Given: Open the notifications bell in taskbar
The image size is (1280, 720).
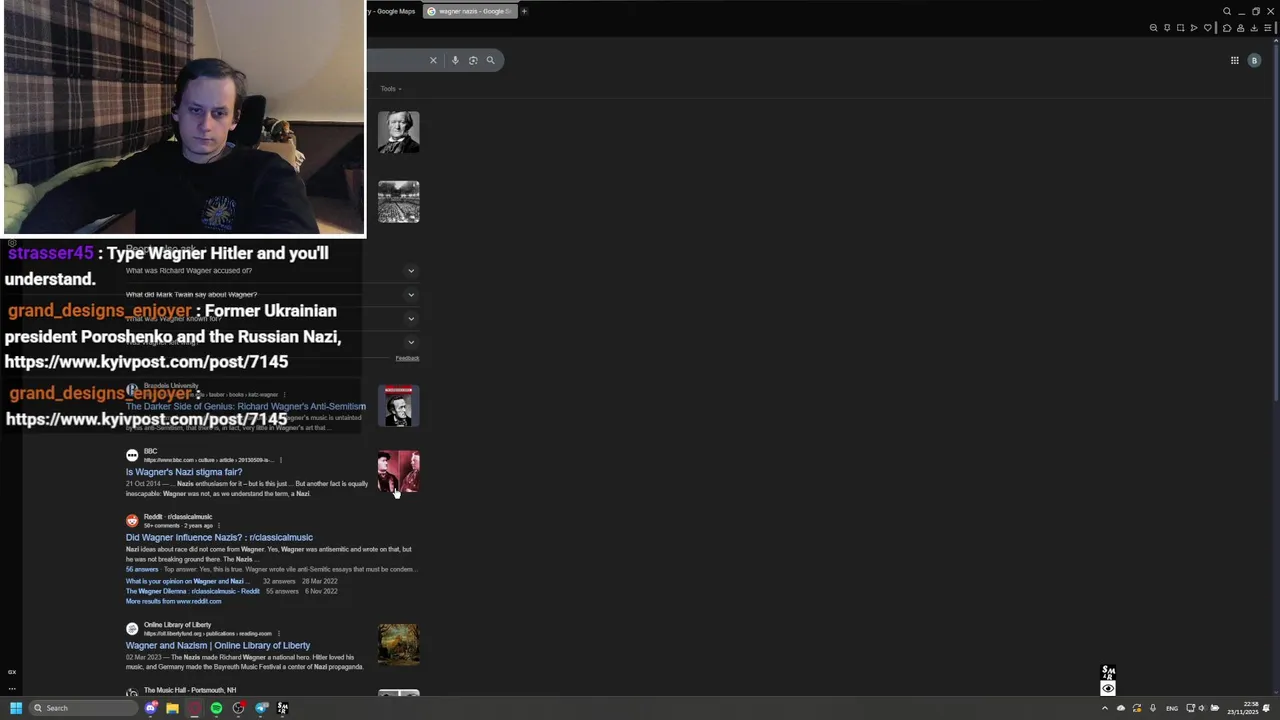Looking at the screenshot, I should [x=1266, y=708].
